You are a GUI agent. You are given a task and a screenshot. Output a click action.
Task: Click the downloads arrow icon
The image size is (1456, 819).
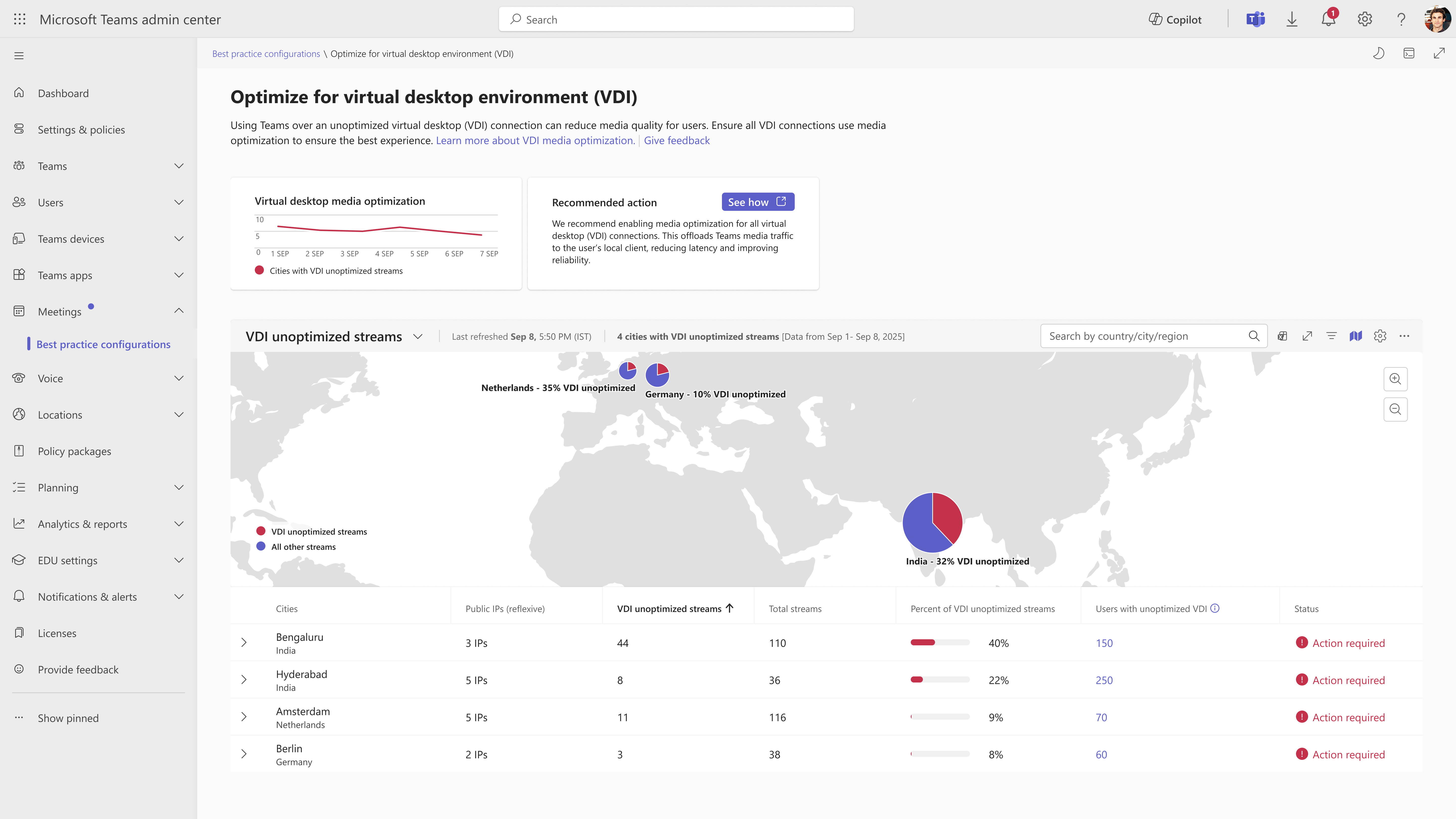pos(1291,20)
